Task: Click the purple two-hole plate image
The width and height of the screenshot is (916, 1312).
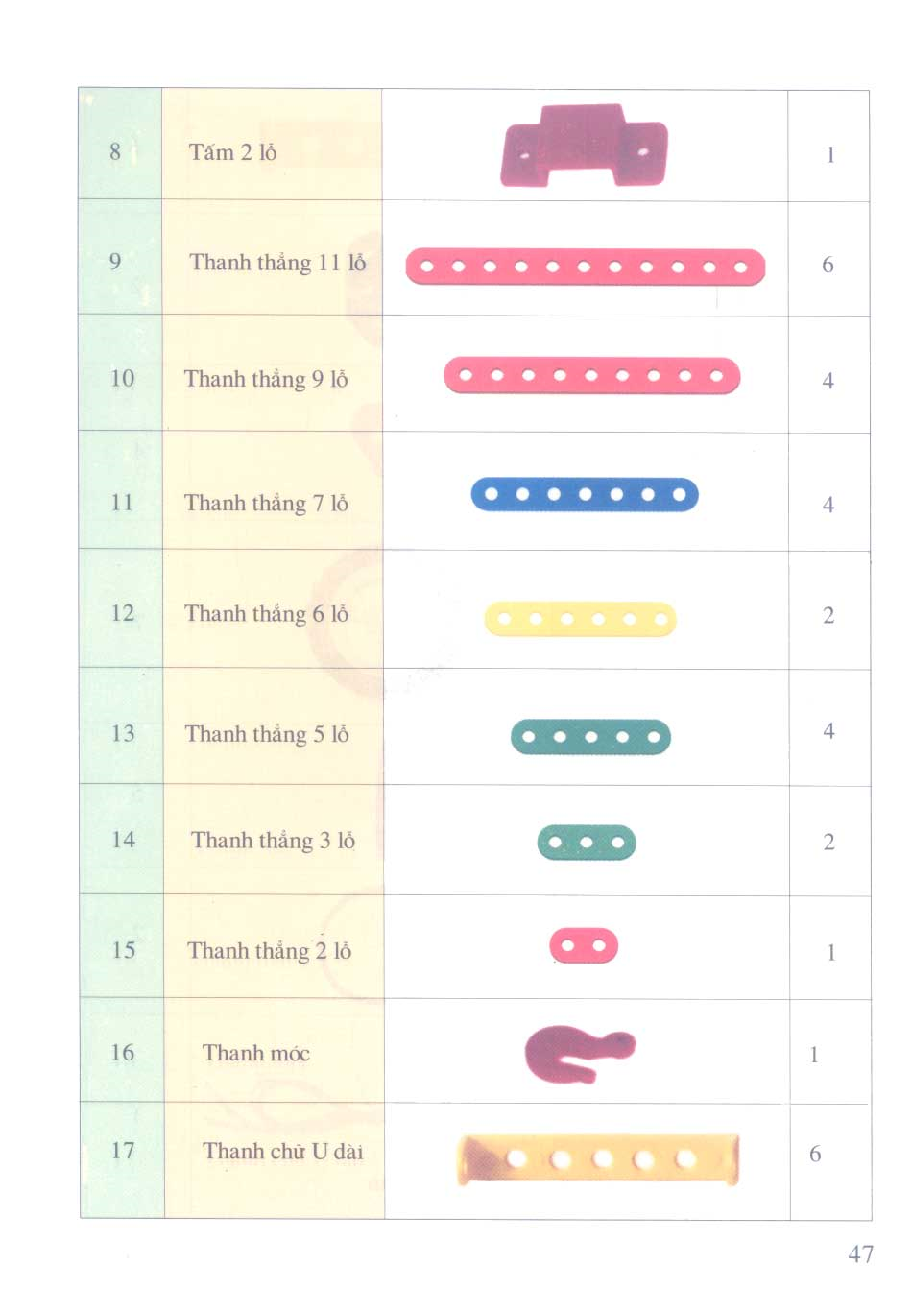Action: click(x=583, y=145)
